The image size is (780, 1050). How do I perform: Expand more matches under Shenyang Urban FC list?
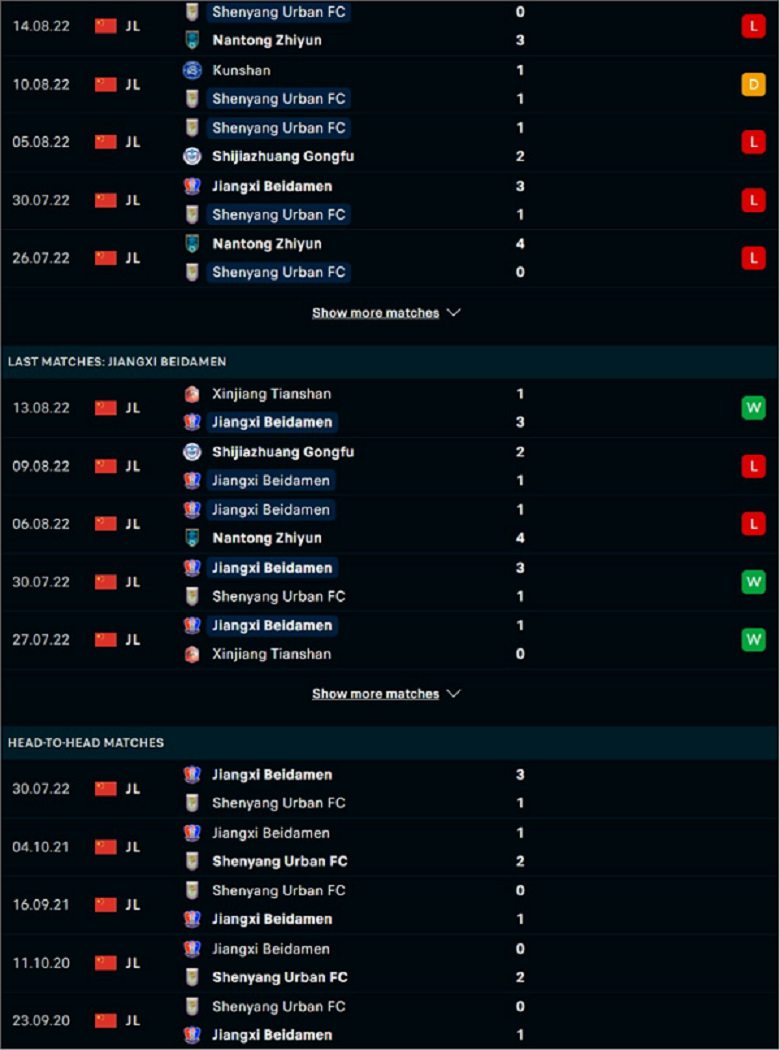tap(376, 313)
